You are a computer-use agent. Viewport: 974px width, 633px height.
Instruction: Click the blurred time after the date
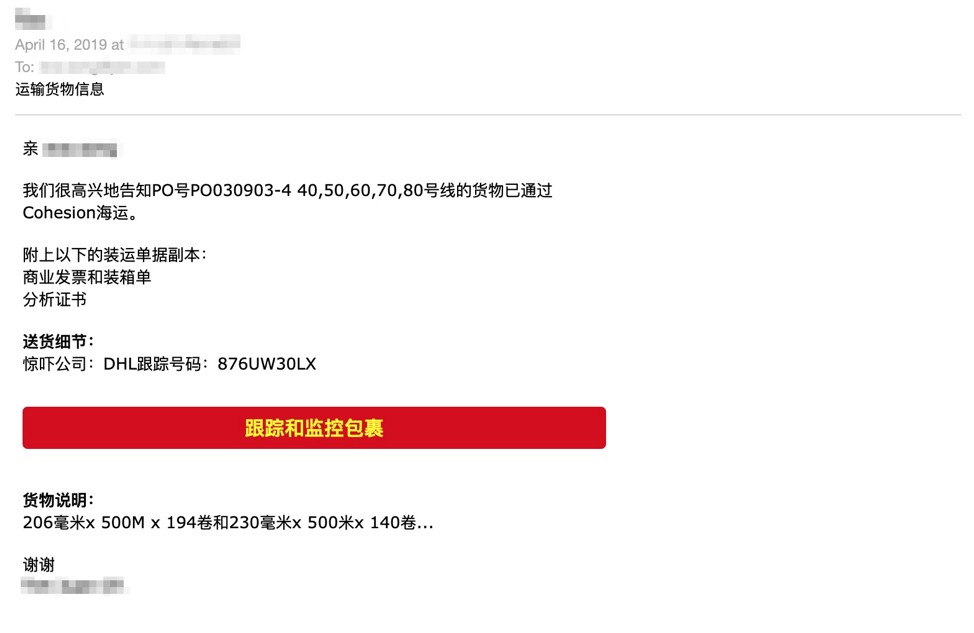(184, 43)
